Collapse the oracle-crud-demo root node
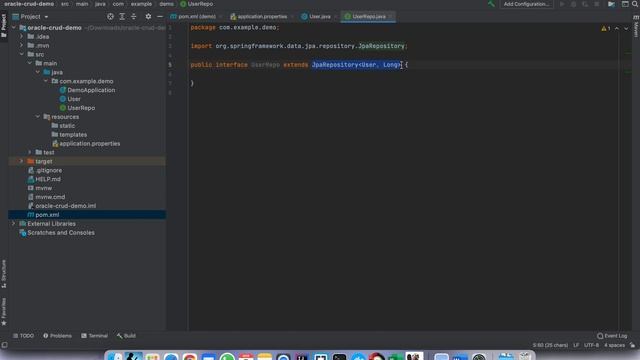Image resolution: width=640 pixels, height=360 pixels. click(14, 28)
